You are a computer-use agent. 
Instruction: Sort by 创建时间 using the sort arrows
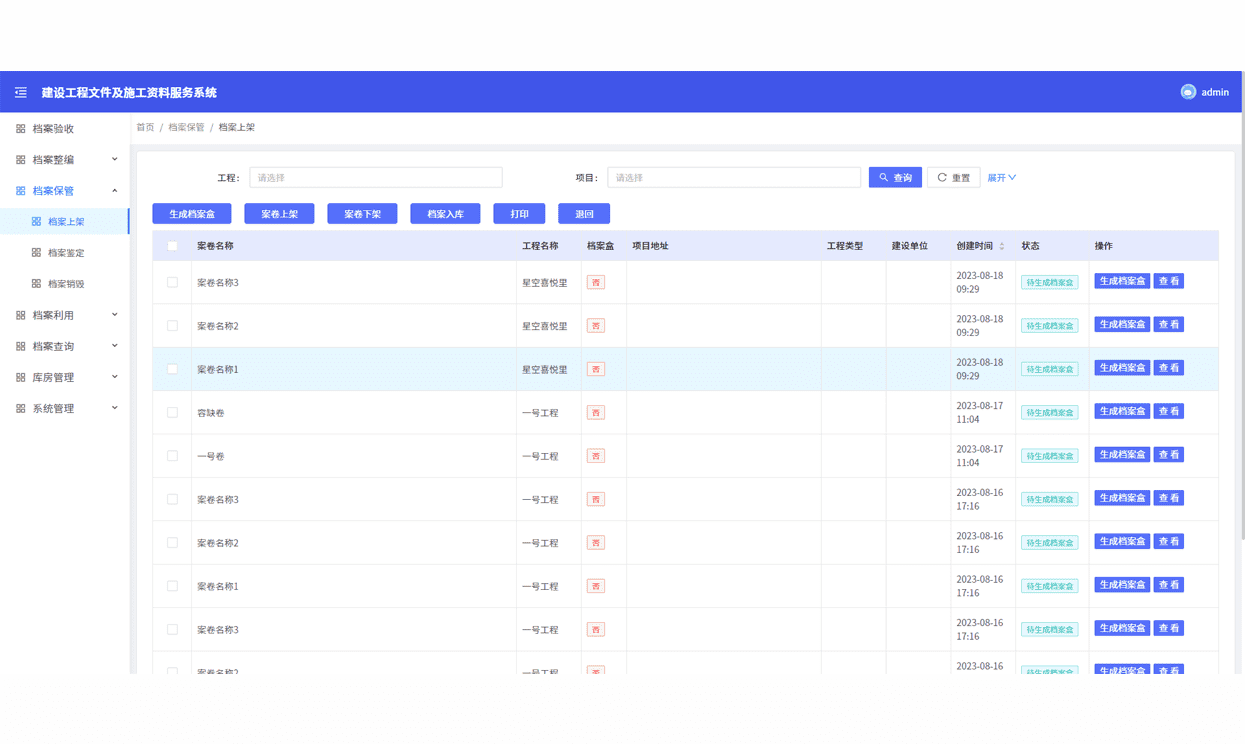coord(1002,246)
